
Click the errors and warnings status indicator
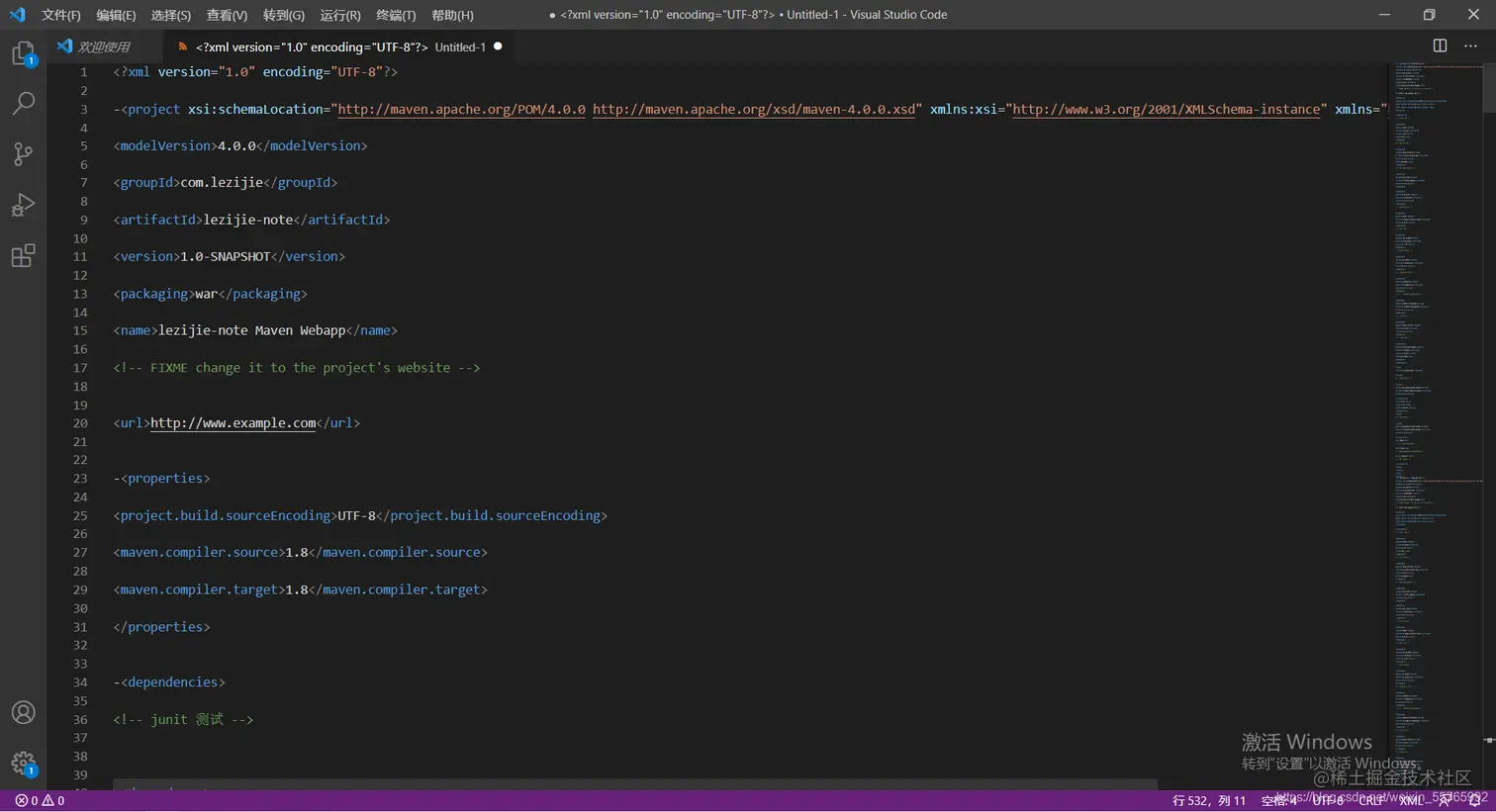coord(40,800)
